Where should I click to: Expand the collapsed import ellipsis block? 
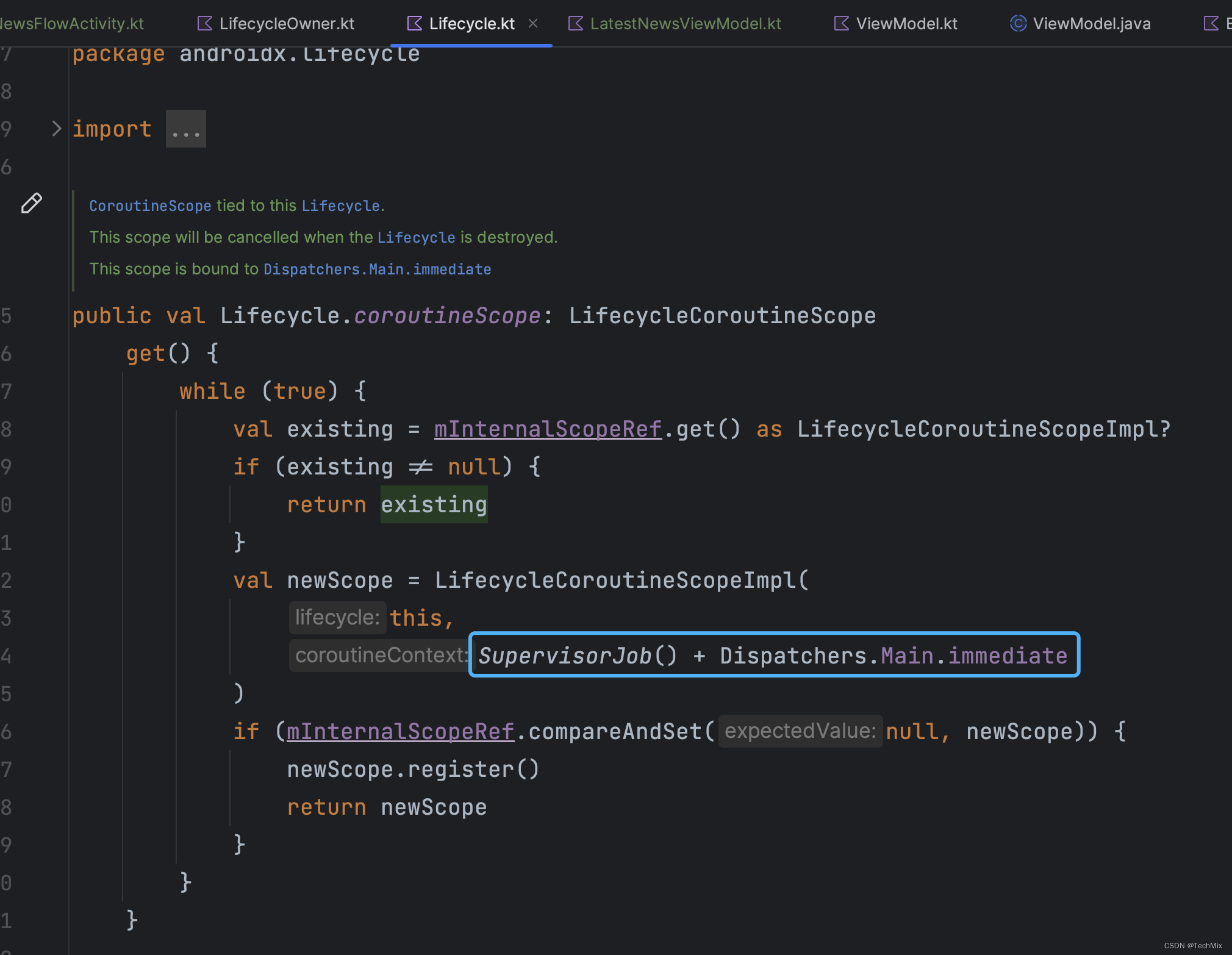[186, 129]
